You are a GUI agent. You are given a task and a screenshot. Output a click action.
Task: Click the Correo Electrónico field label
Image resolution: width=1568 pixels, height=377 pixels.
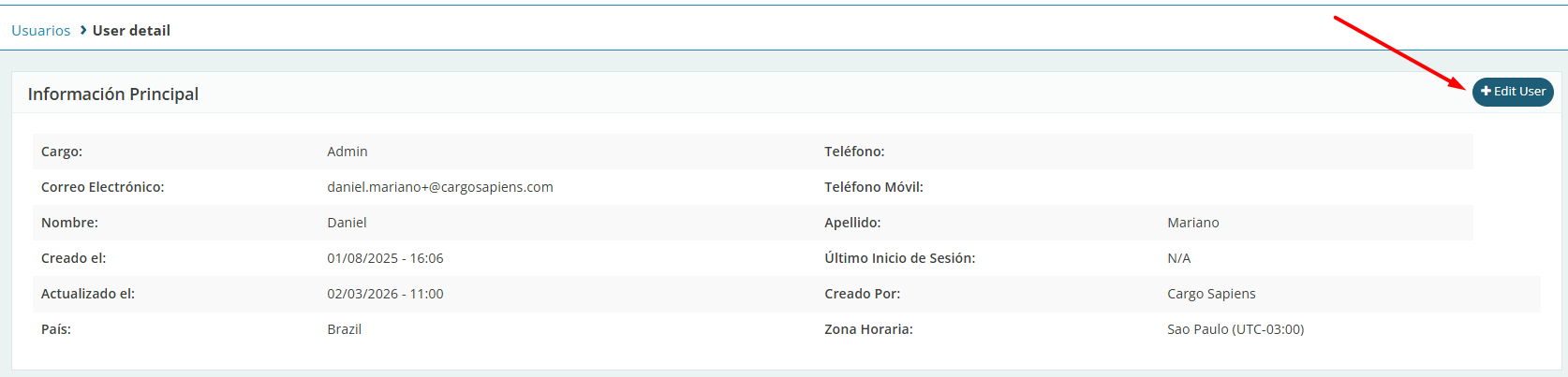click(103, 187)
